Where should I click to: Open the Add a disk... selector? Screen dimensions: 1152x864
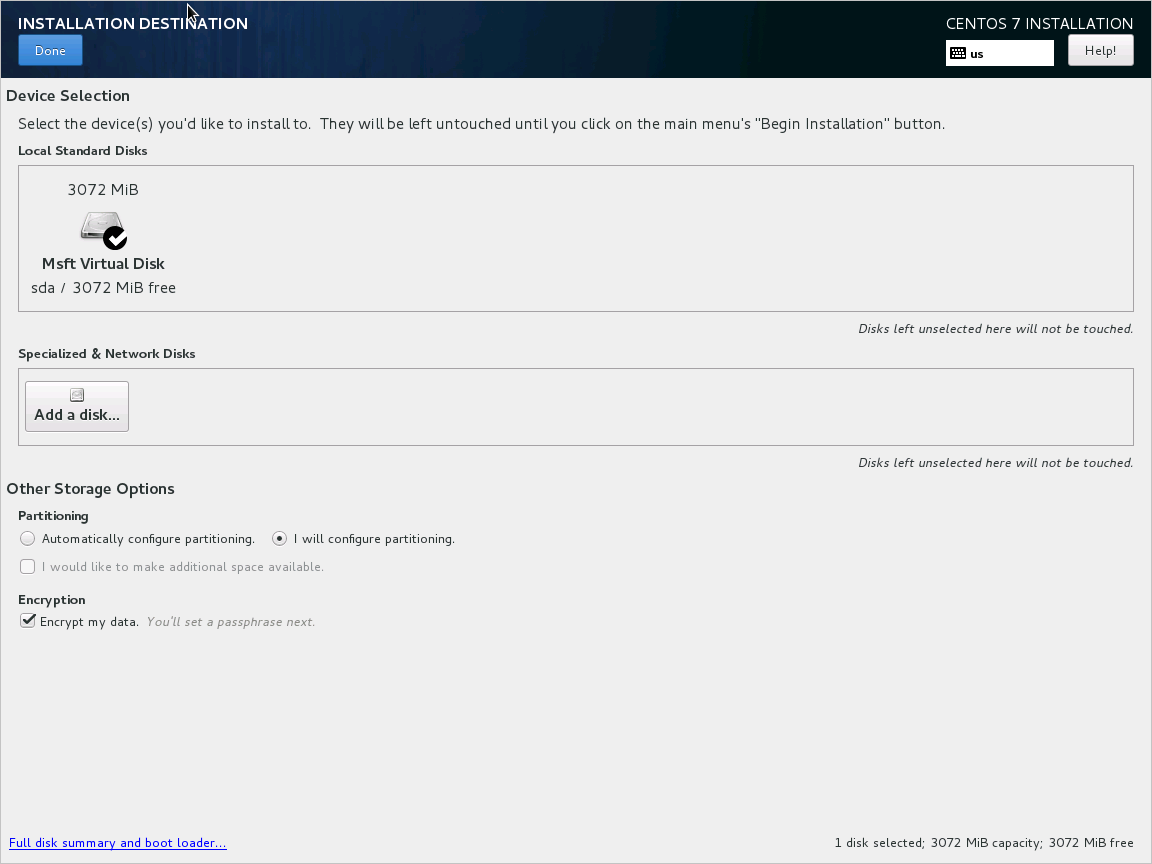(x=76, y=405)
